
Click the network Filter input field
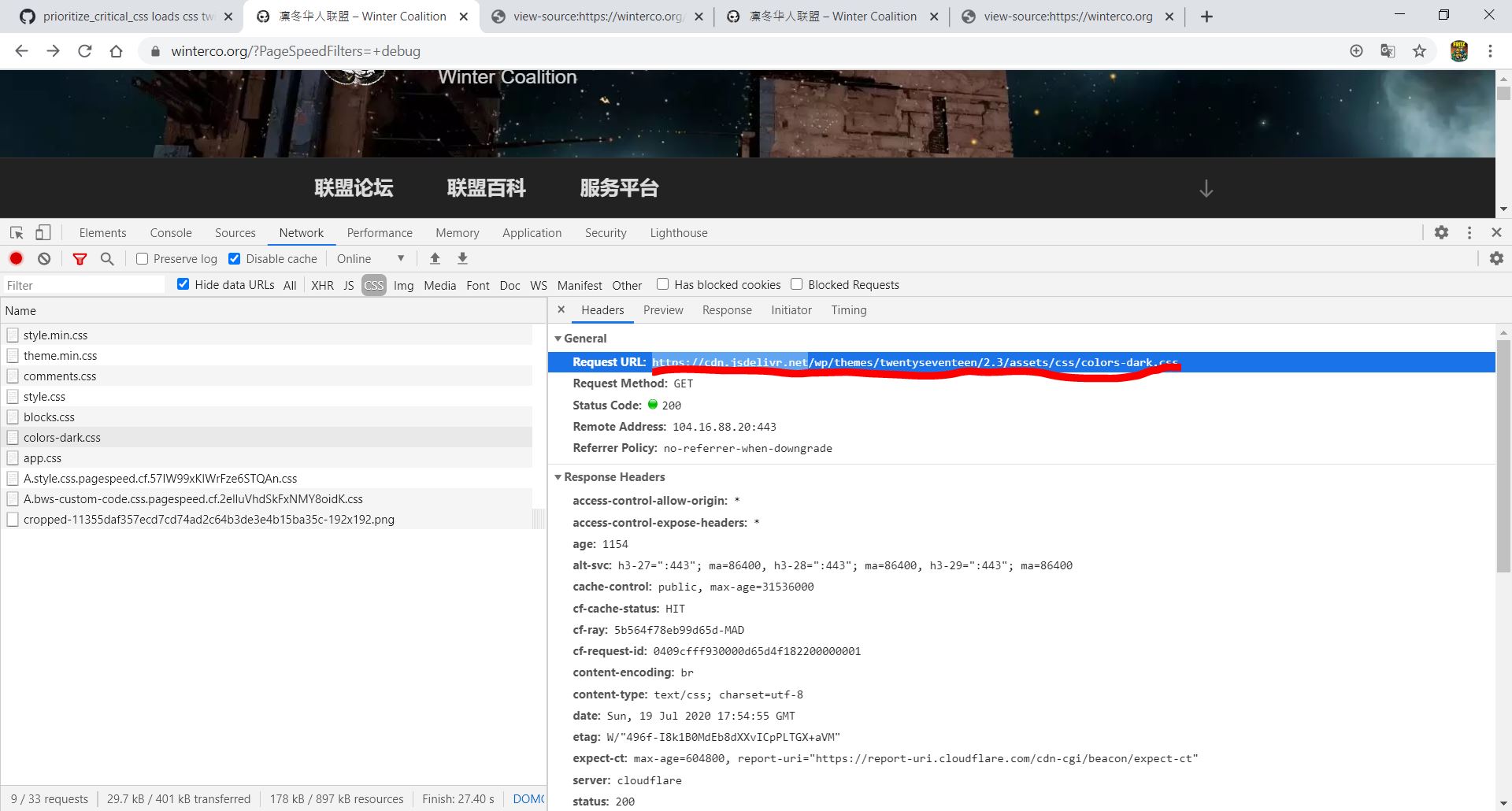pyautogui.click(x=83, y=285)
